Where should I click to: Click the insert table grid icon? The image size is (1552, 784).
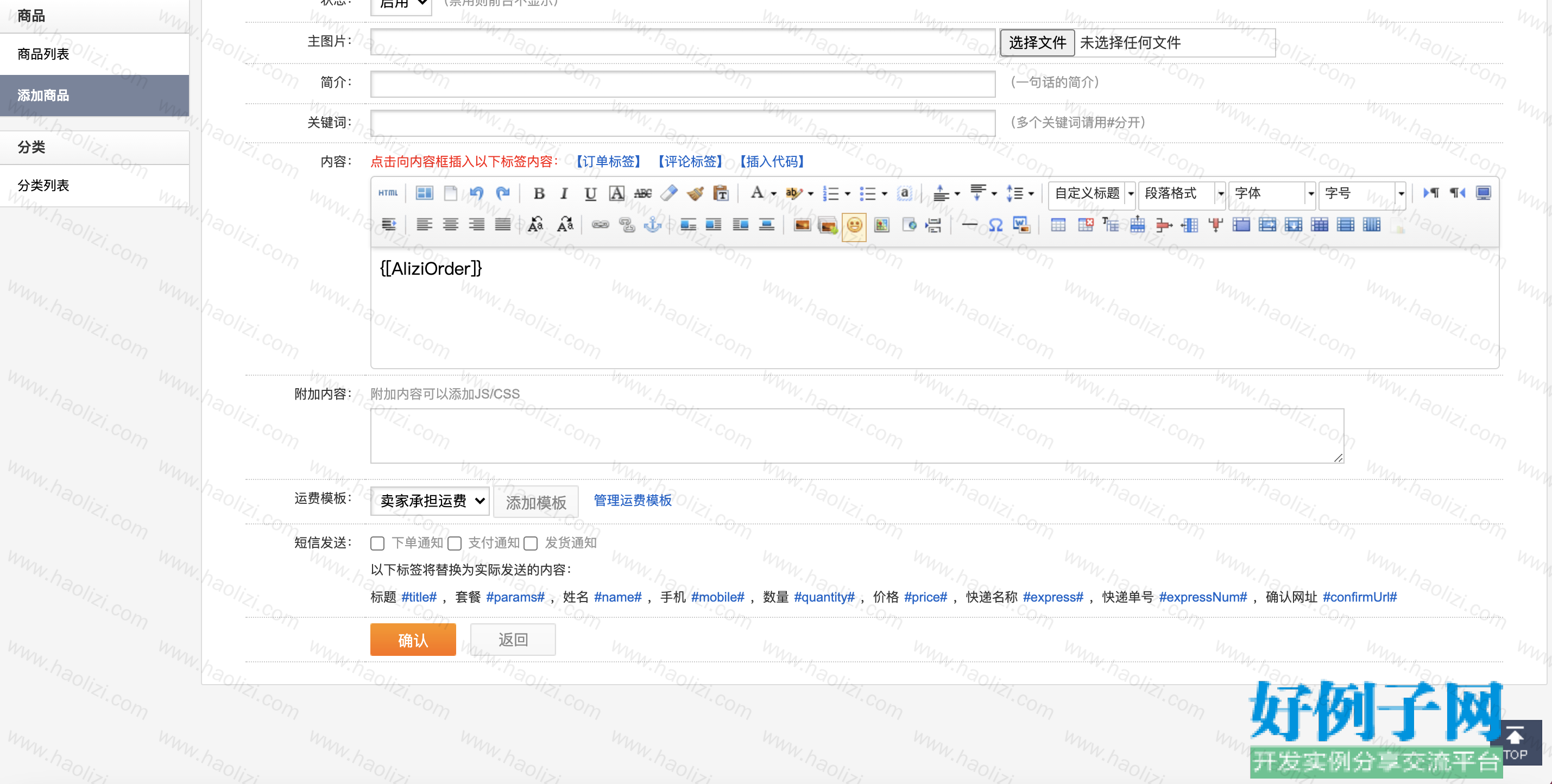(1058, 225)
